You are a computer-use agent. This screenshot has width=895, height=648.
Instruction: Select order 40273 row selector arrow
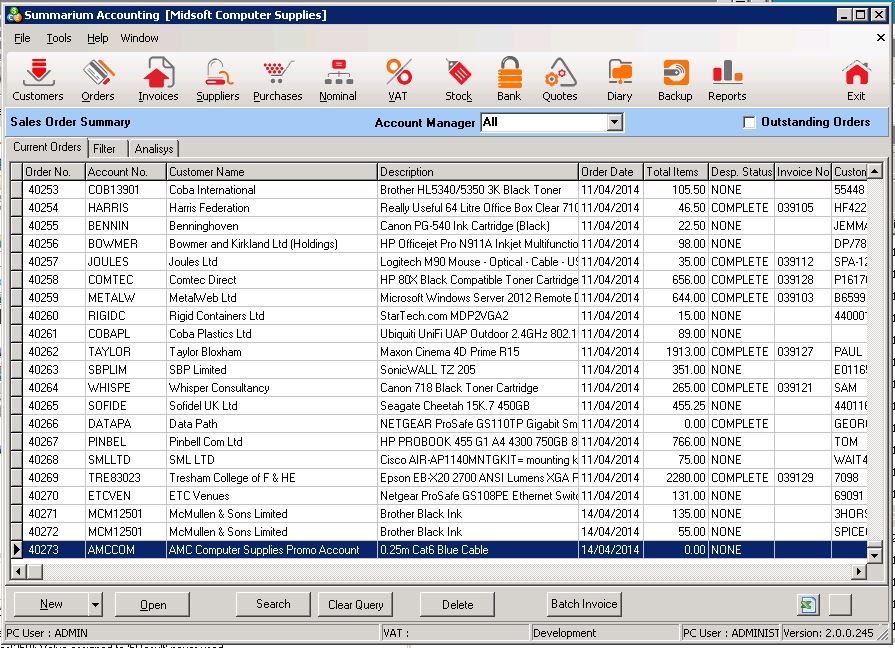17,550
